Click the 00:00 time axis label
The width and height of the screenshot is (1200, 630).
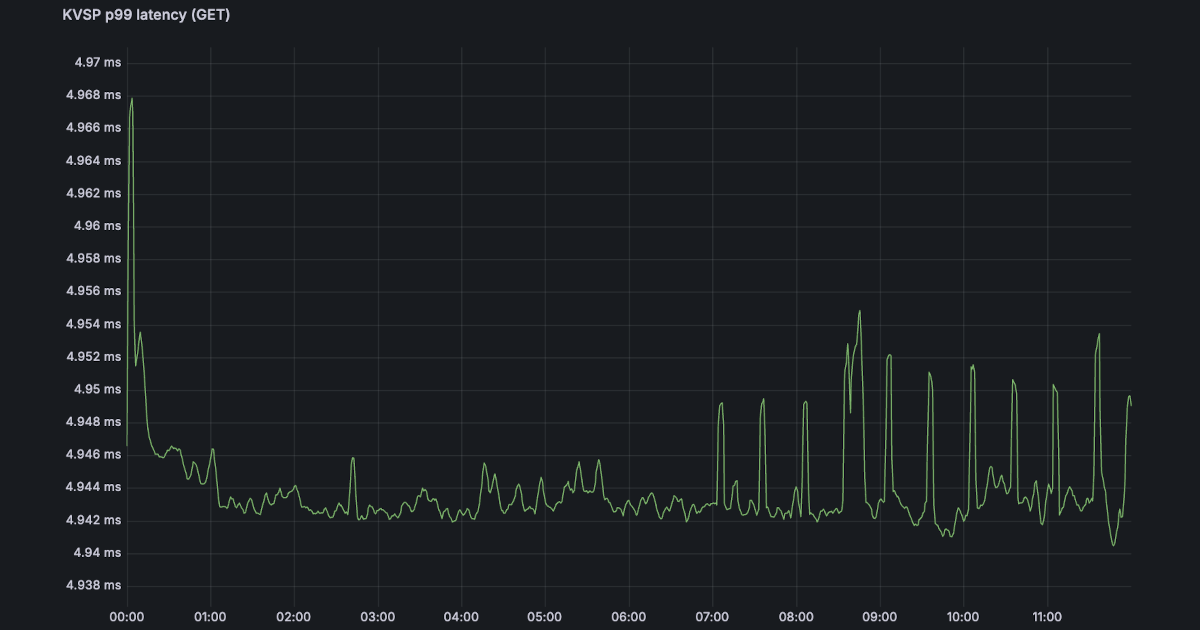(x=126, y=617)
